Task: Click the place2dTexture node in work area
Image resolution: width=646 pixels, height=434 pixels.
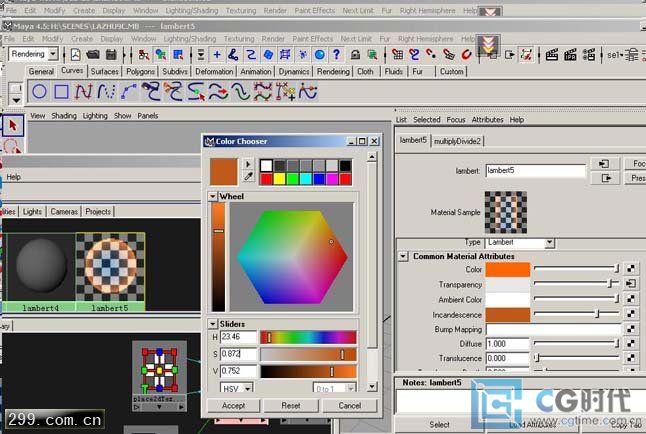Action: pyautogui.click(x=159, y=376)
